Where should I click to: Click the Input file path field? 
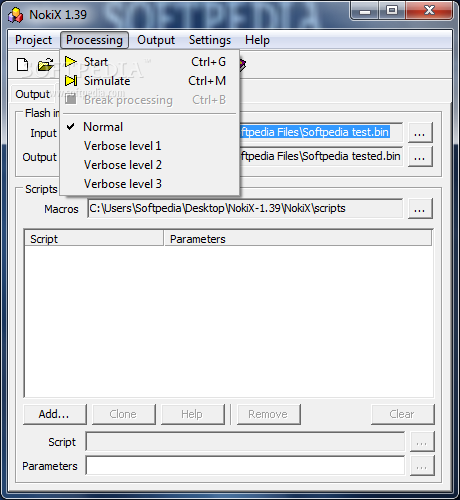pos(320,132)
